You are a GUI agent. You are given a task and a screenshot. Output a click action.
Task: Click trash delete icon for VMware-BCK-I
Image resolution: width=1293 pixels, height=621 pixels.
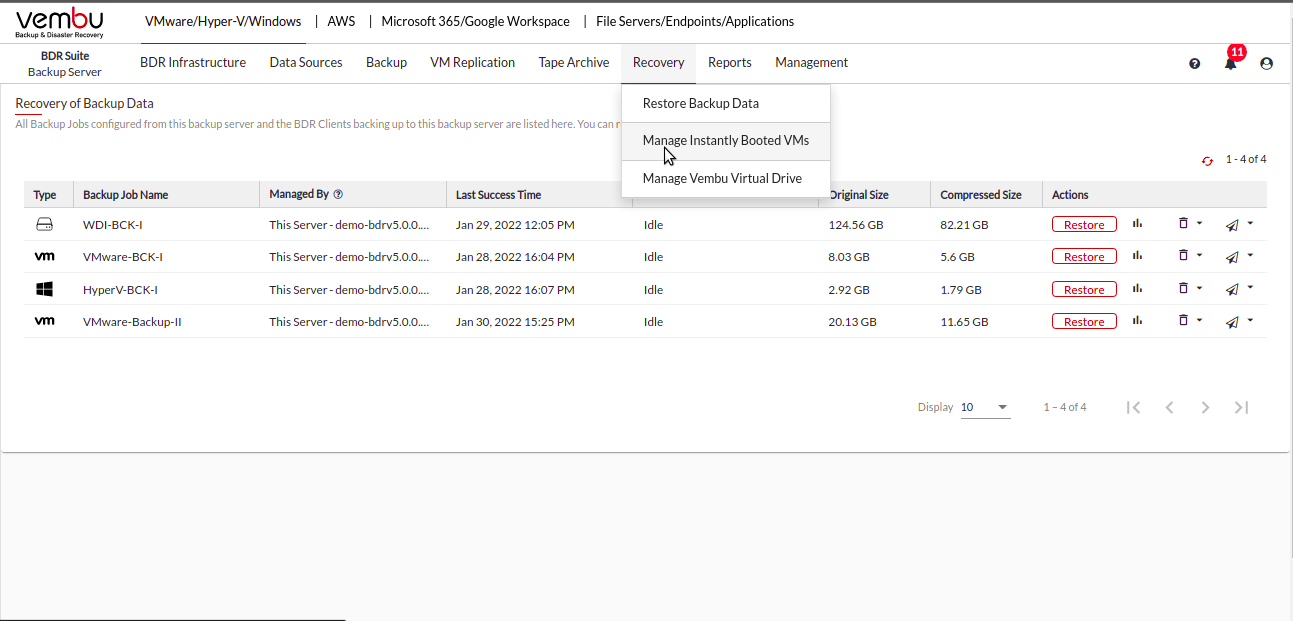tap(1183, 256)
